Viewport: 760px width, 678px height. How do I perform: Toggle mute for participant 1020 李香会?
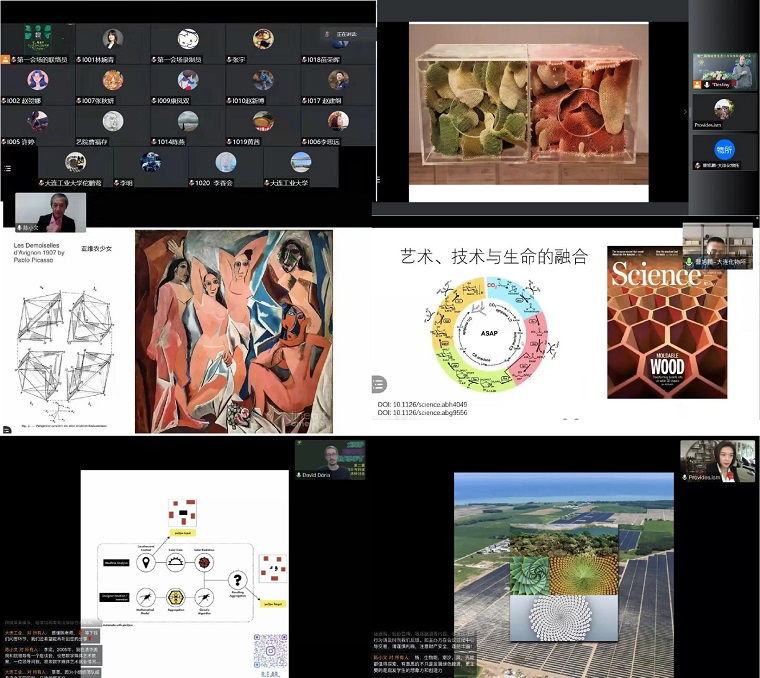coord(191,183)
